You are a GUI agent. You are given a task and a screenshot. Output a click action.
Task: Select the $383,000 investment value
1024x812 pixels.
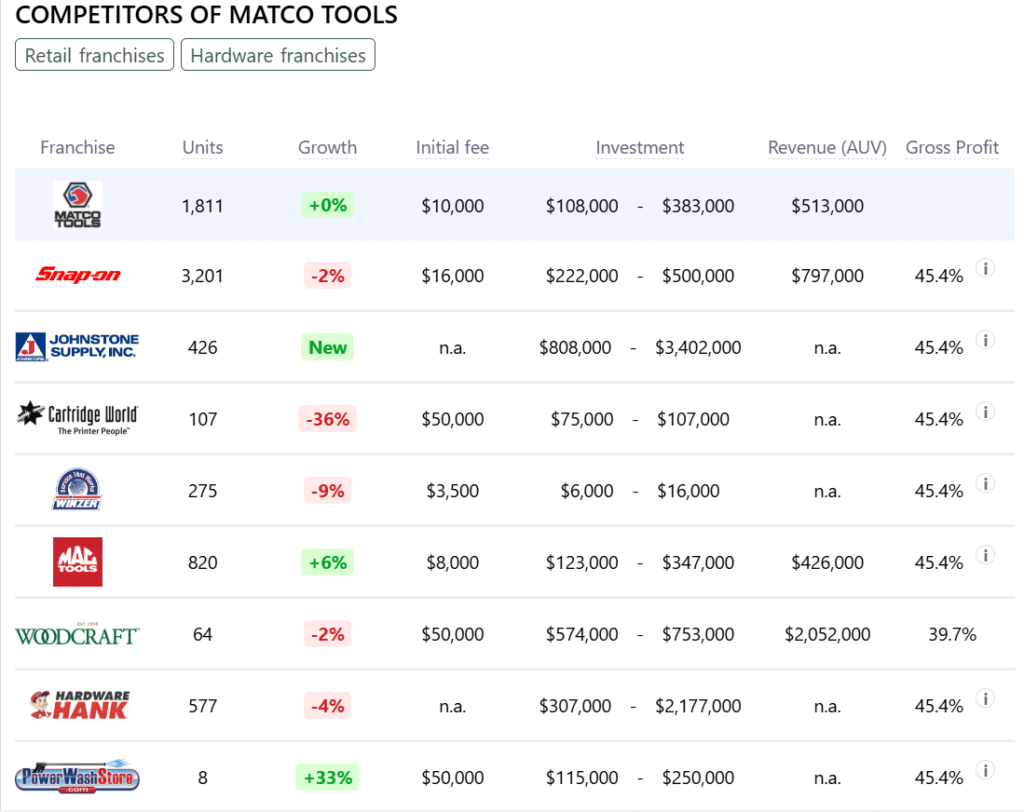click(x=698, y=206)
